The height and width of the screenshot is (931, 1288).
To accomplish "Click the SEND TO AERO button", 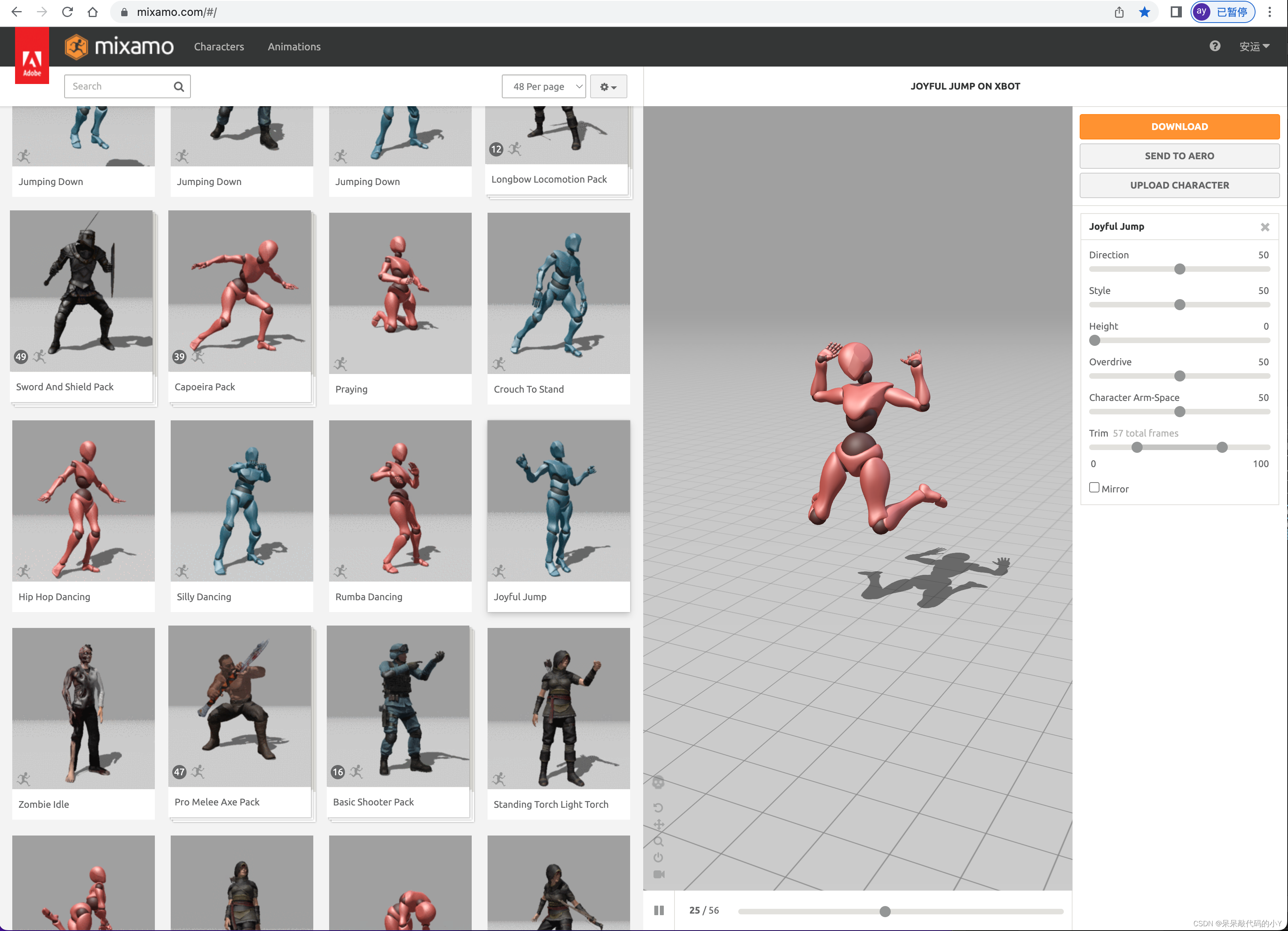I will pyautogui.click(x=1179, y=156).
